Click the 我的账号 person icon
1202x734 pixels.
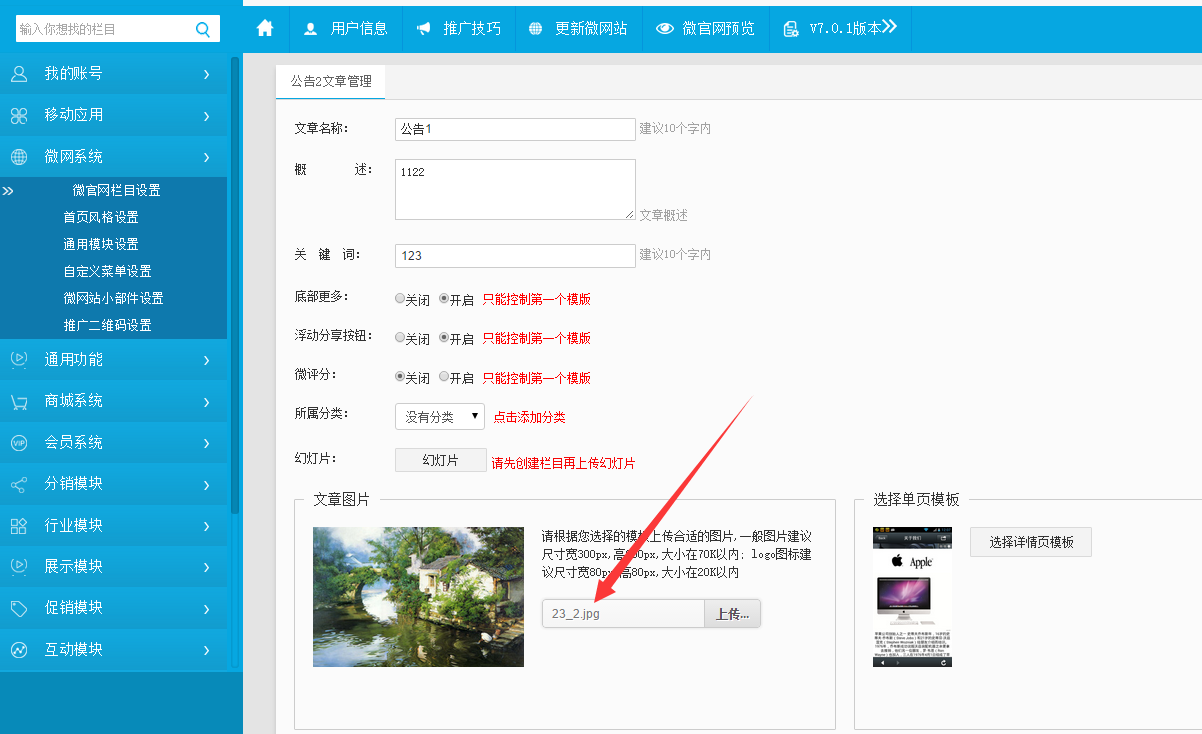[19, 74]
